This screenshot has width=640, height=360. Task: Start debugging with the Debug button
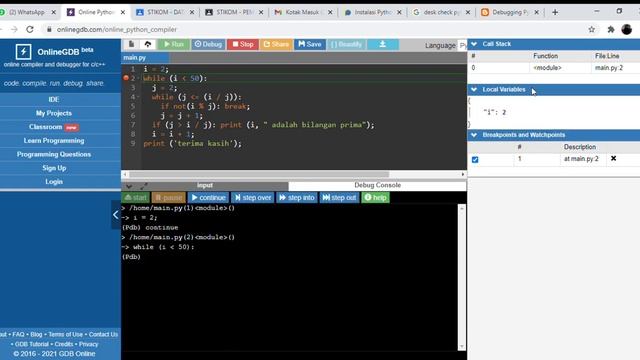click(x=208, y=44)
